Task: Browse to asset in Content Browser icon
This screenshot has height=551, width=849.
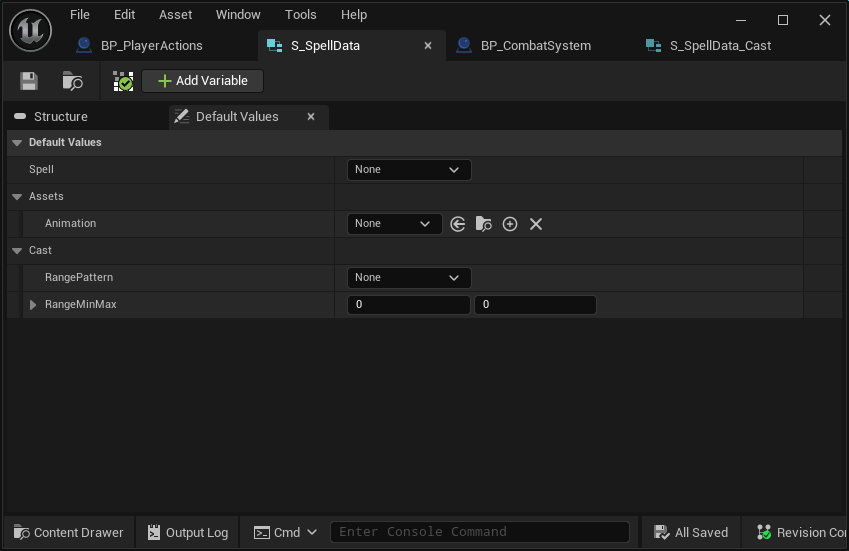Action: coord(73,81)
